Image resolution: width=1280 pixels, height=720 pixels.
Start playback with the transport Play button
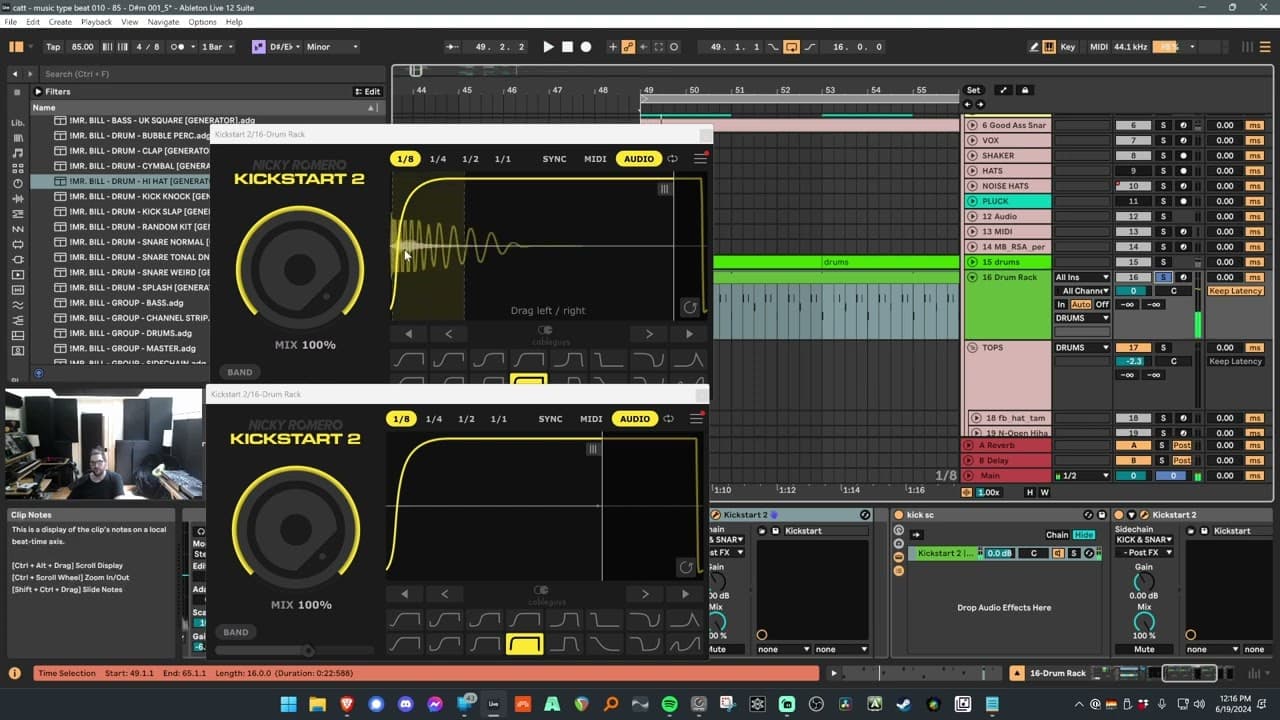tap(548, 47)
